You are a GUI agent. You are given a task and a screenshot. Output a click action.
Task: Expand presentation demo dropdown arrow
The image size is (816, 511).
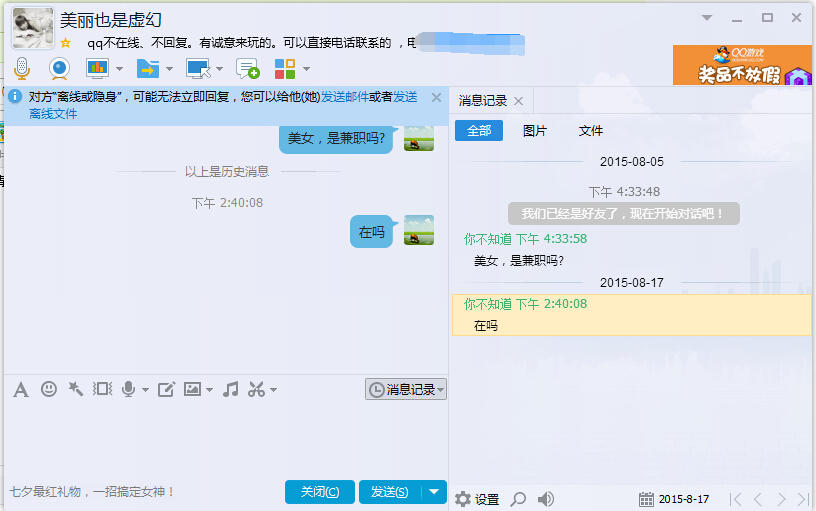pos(119,69)
